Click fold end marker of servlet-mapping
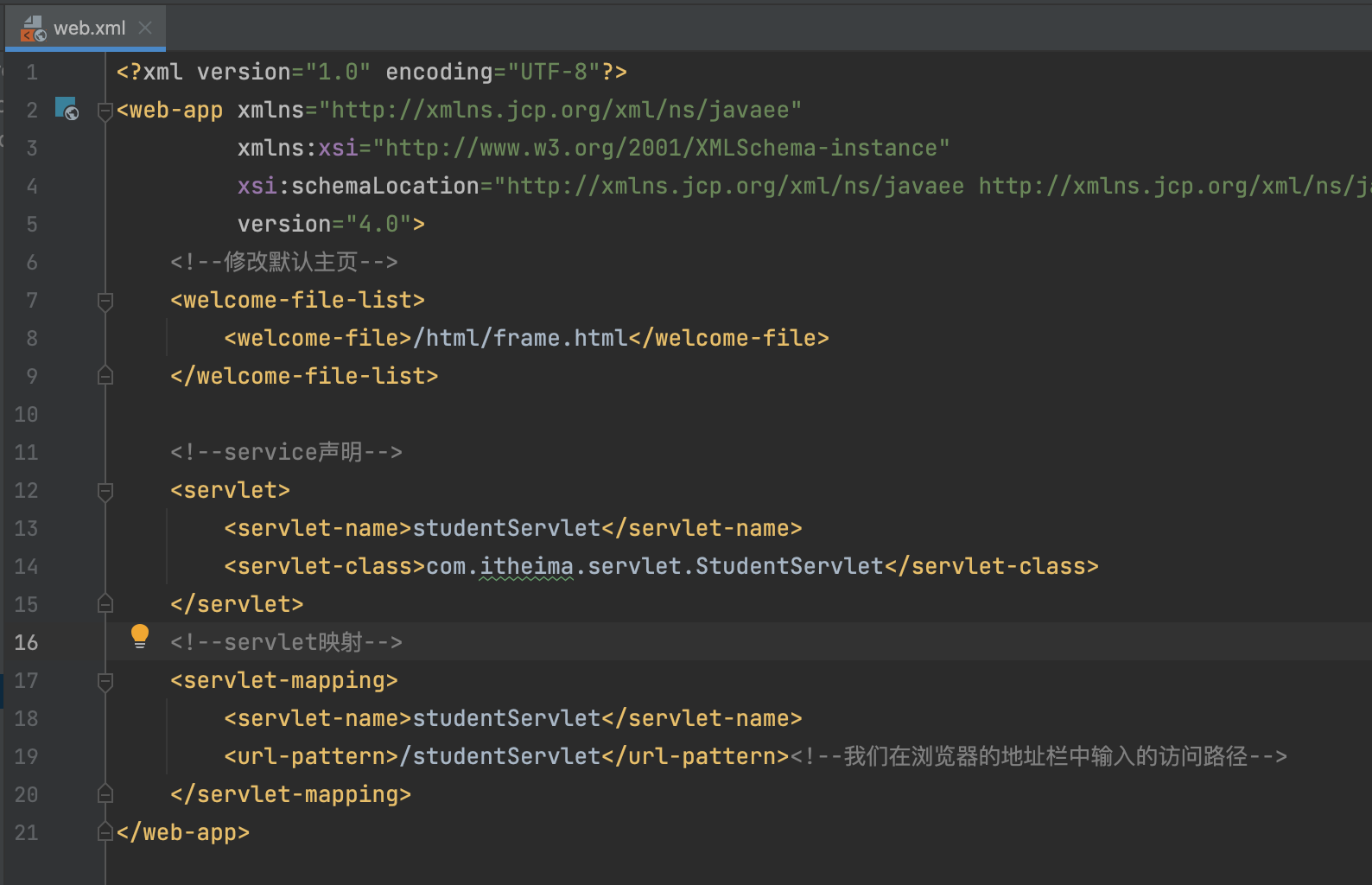 pos(105,794)
